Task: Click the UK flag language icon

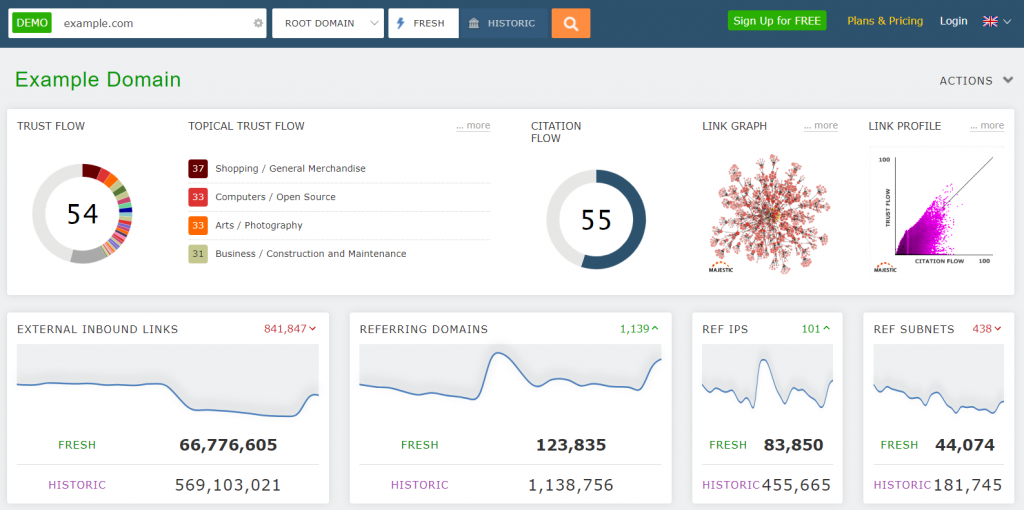Action: point(990,22)
